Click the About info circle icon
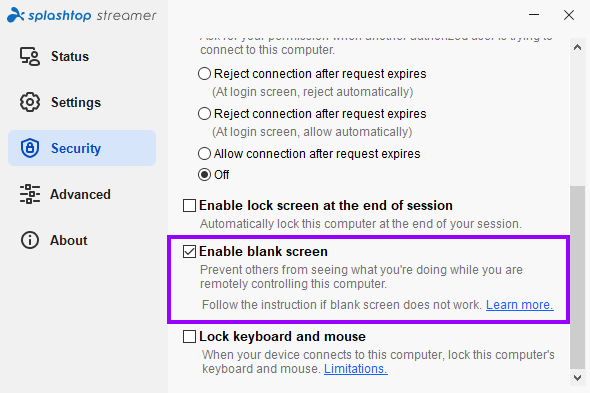Screen dimensions: 590x393 pyautogui.click(x=30, y=240)
